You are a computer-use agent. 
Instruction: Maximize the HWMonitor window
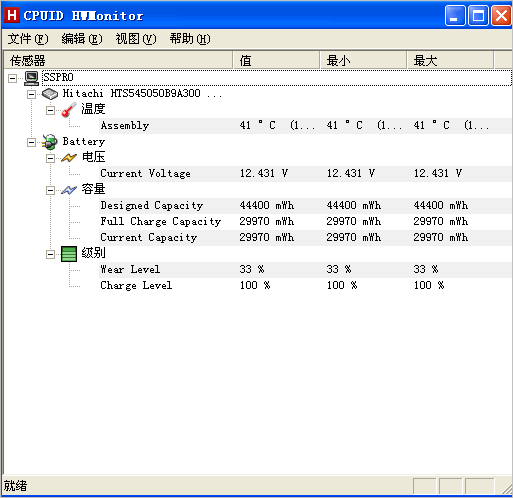[x=478, y=16]
